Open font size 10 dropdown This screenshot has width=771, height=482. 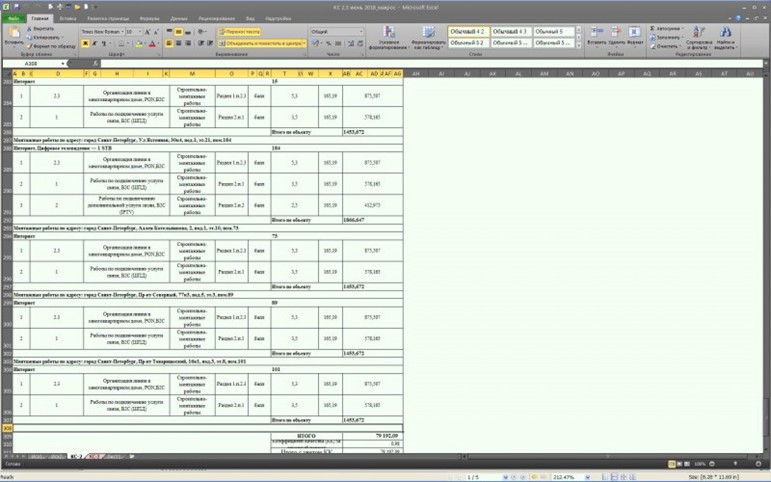click(x=140, y=31)
